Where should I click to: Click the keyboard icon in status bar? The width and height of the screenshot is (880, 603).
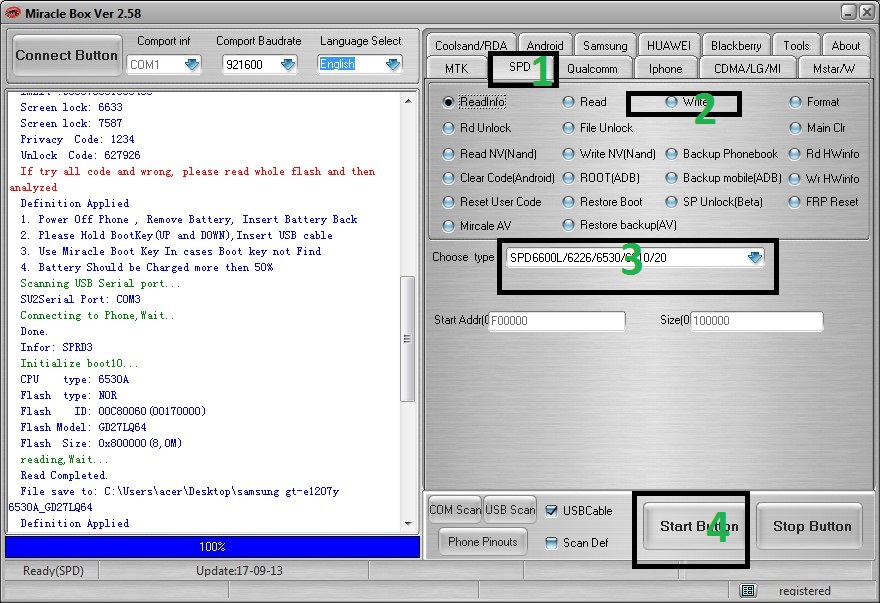pyautogui.click(x=748, y=591)
